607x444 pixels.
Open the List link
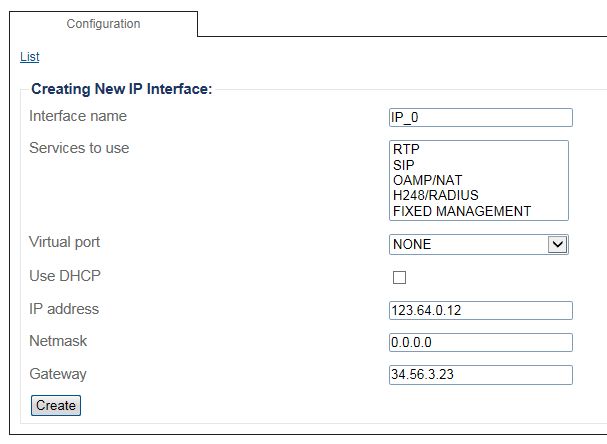(x=29, y=57)
